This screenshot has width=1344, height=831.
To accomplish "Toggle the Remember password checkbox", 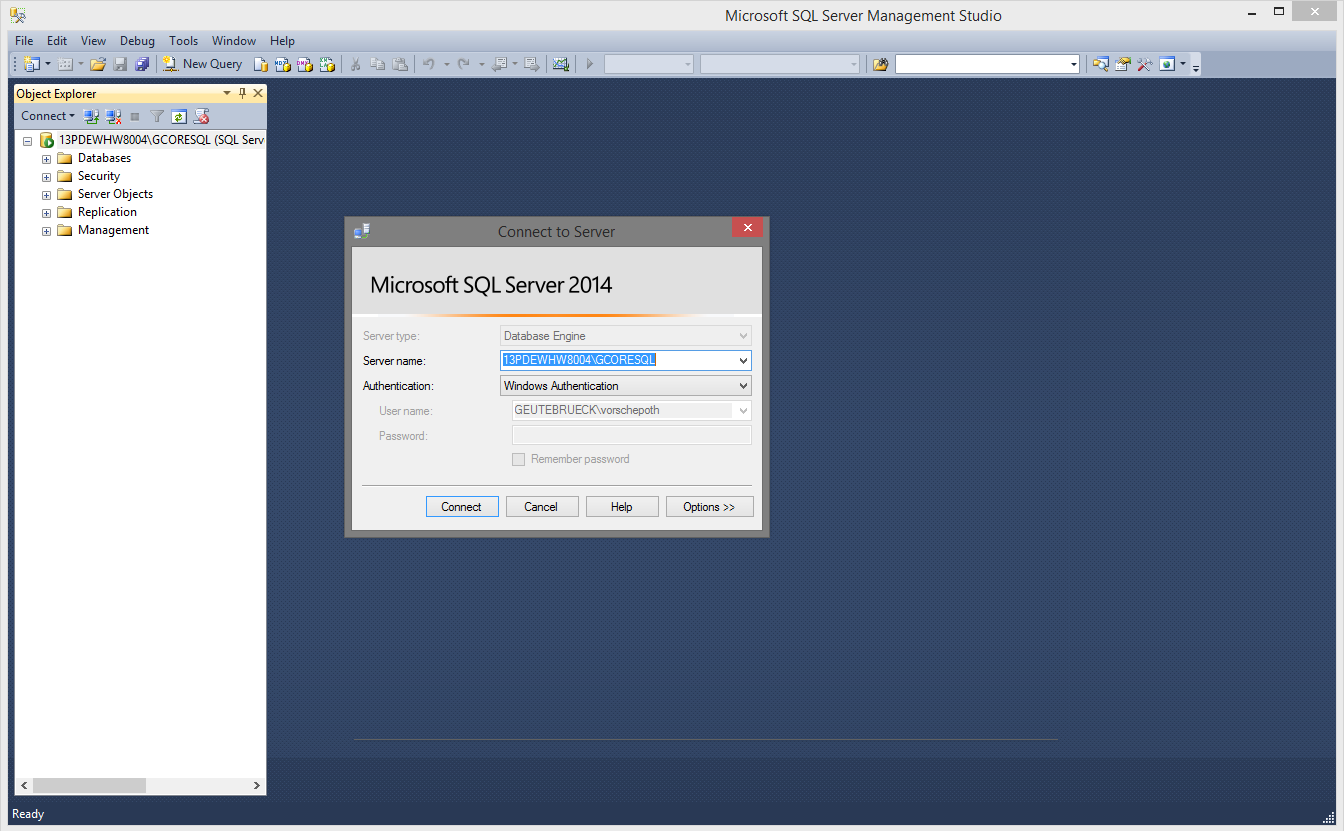I will point(518,459).
